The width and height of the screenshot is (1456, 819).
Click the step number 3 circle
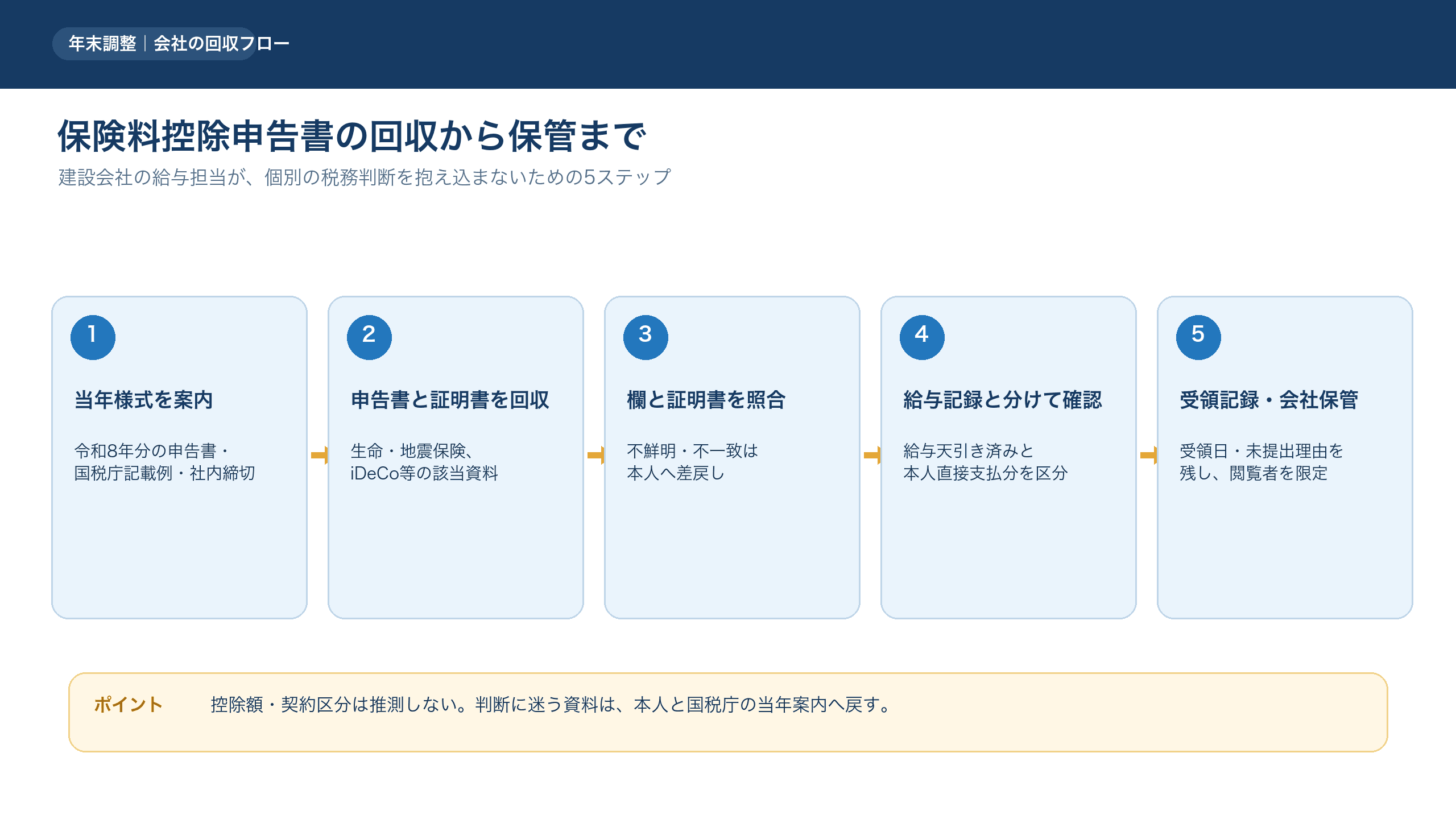coord(646,337)
